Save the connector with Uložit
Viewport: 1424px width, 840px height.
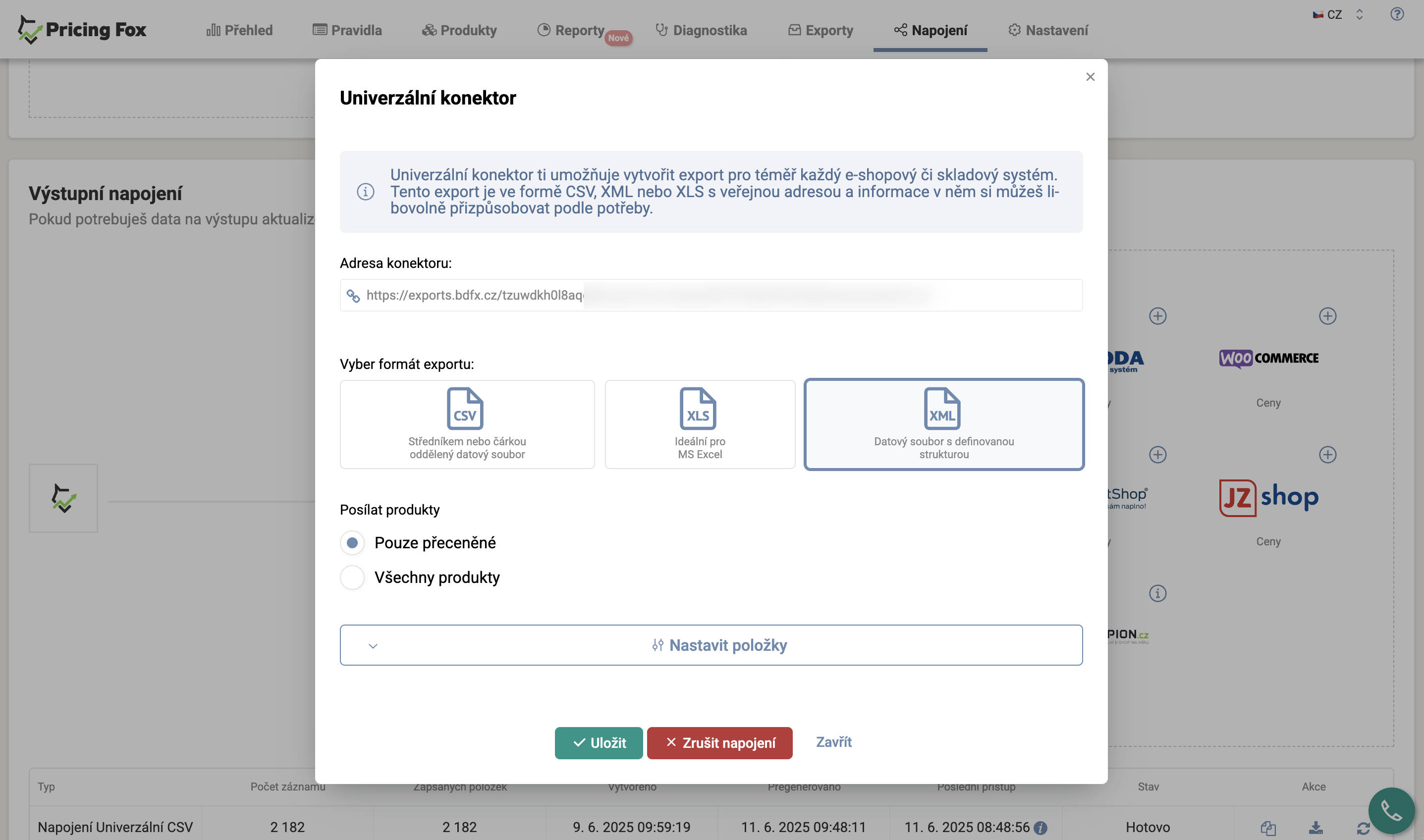pos(599,742)
